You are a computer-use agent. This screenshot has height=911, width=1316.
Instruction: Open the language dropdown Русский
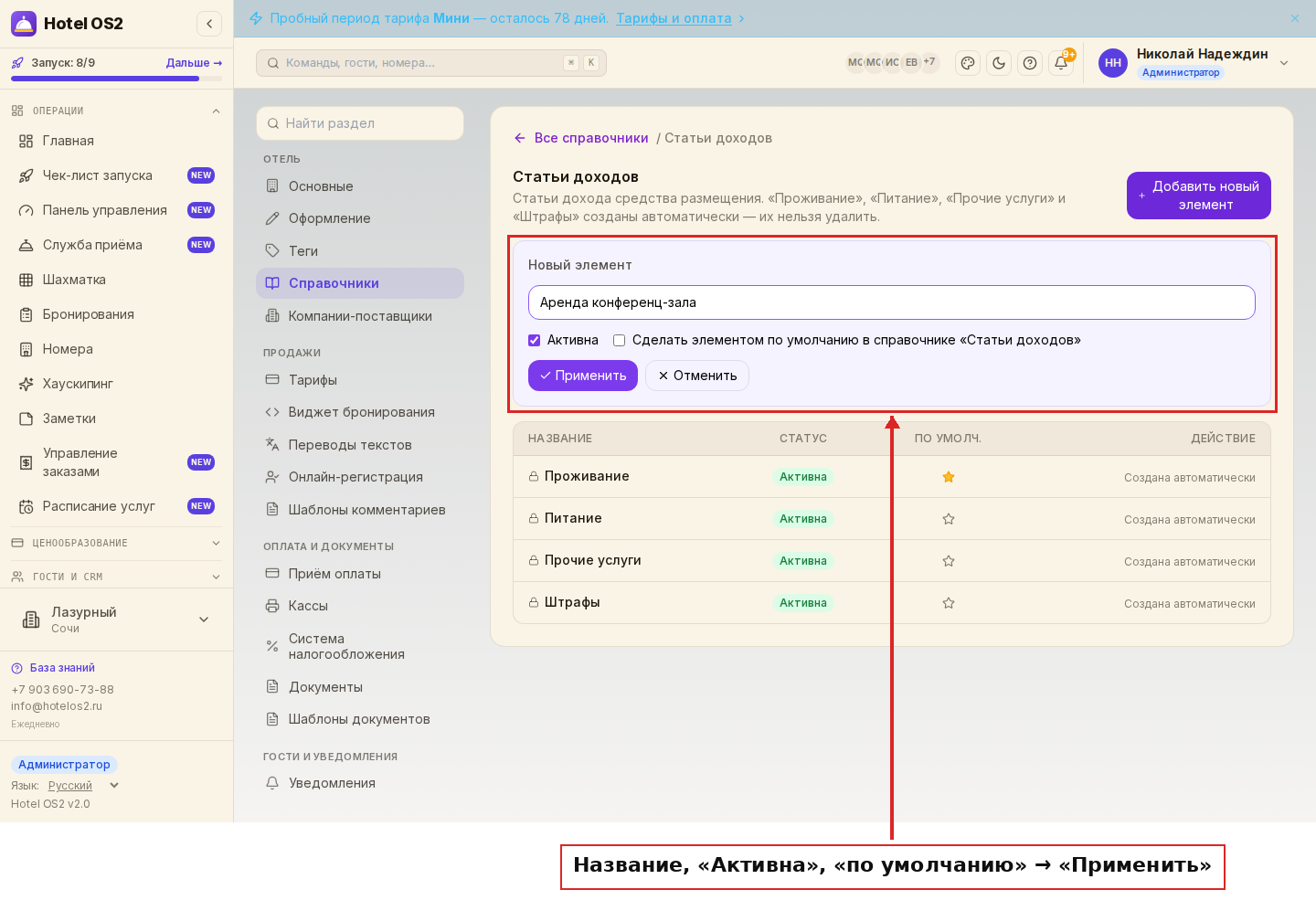pos(83,786)
